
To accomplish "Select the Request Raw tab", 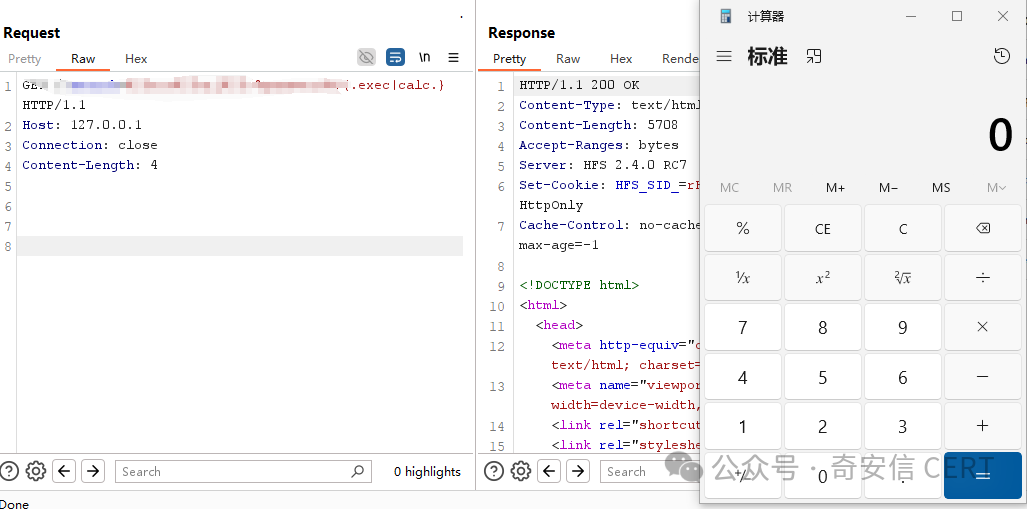I will (83, 58).
